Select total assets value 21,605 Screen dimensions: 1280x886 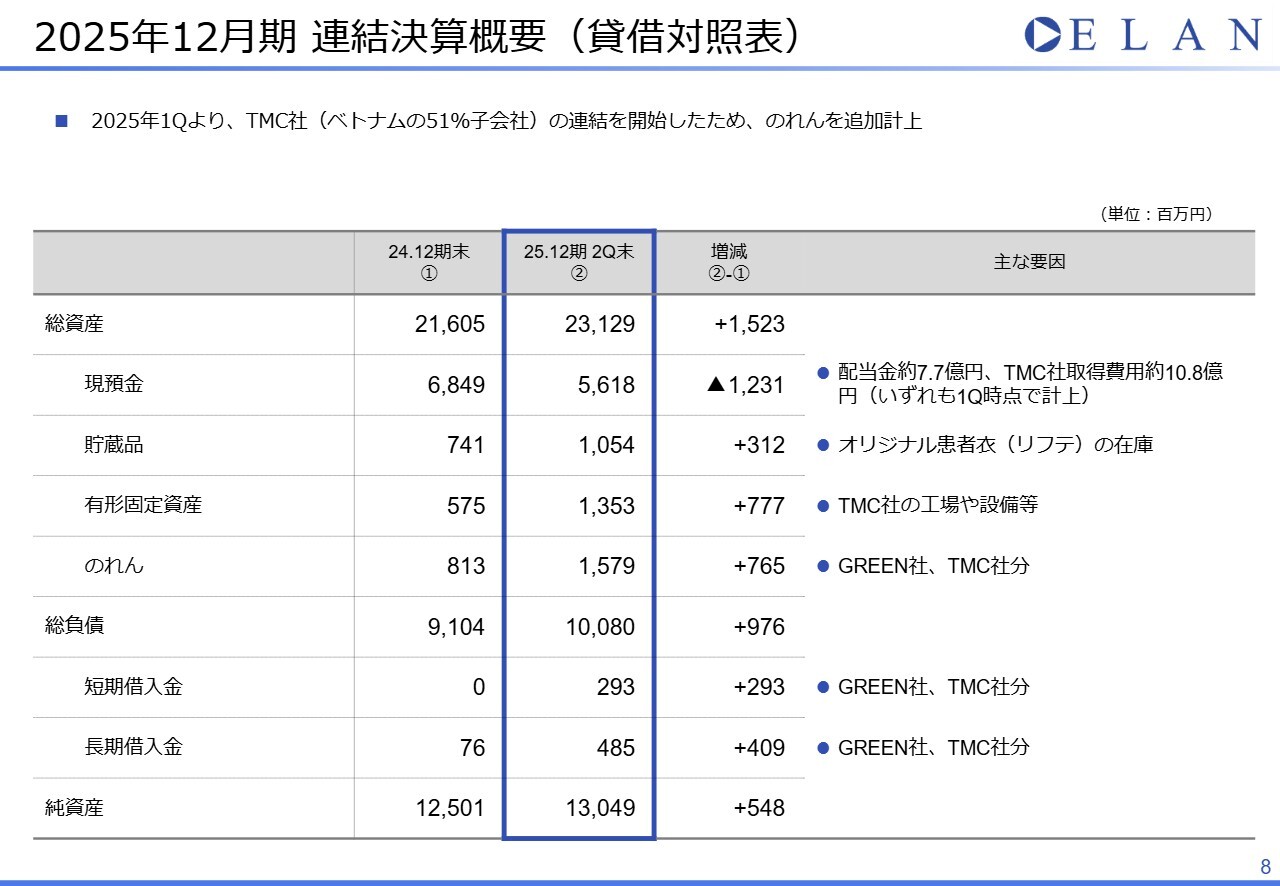(450, 324)
